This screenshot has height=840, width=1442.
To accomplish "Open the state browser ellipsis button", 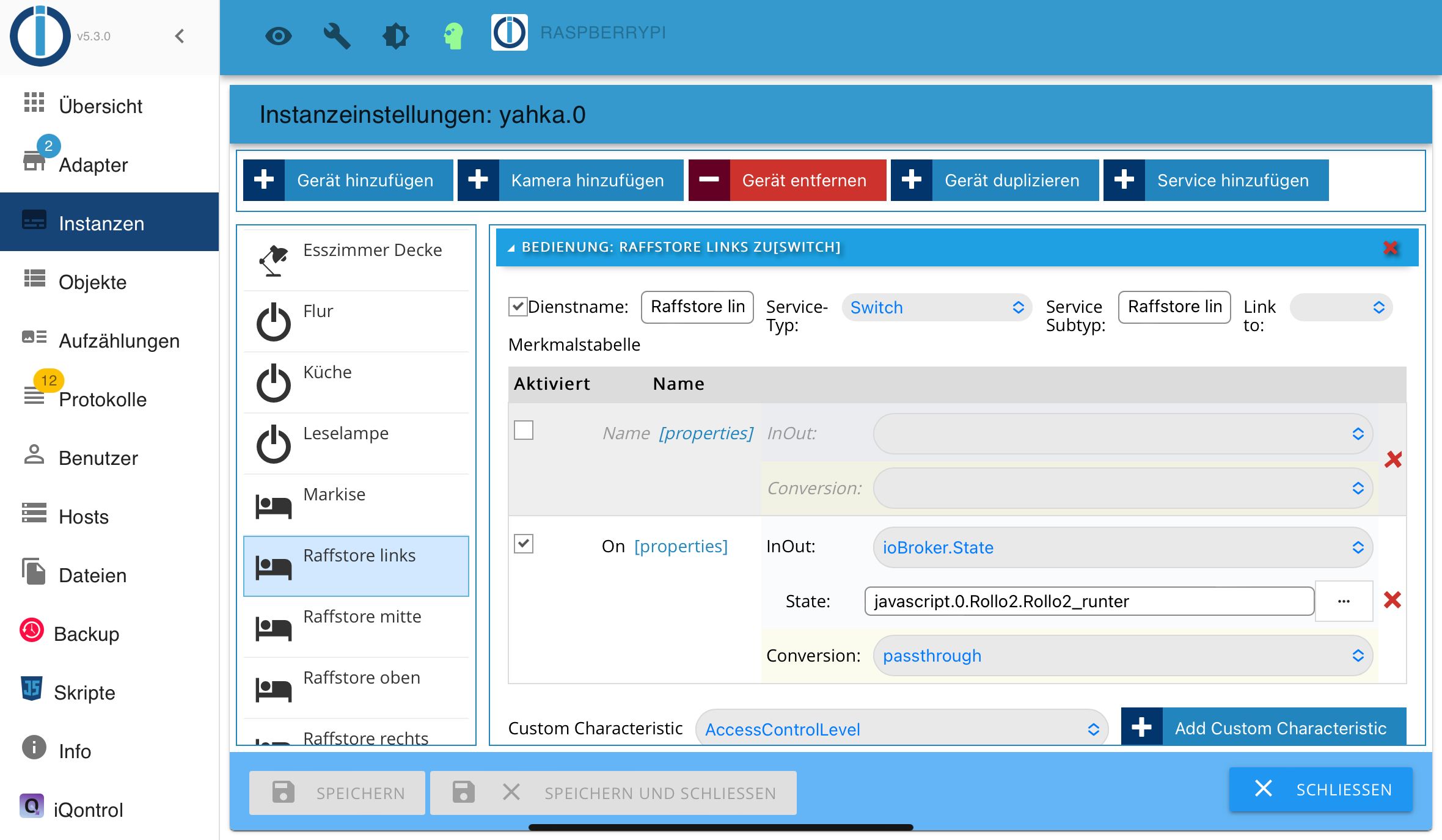I will [x=1344, y=601].
